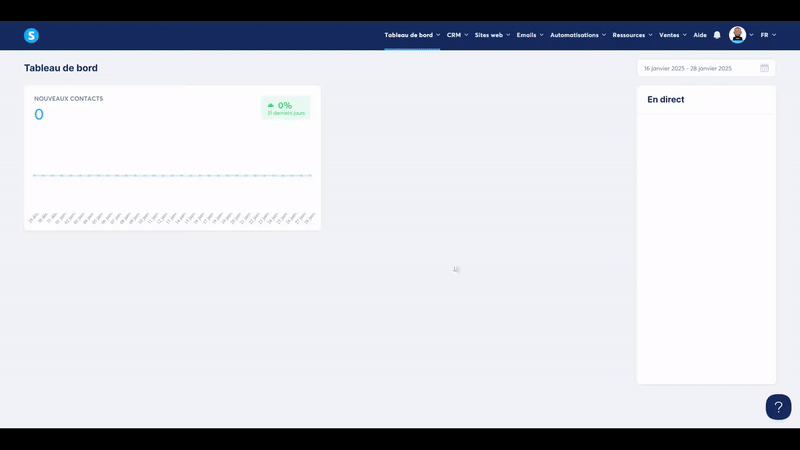Click chevron beside Emails
The image size is (800, 450).
tap(541, 35)
